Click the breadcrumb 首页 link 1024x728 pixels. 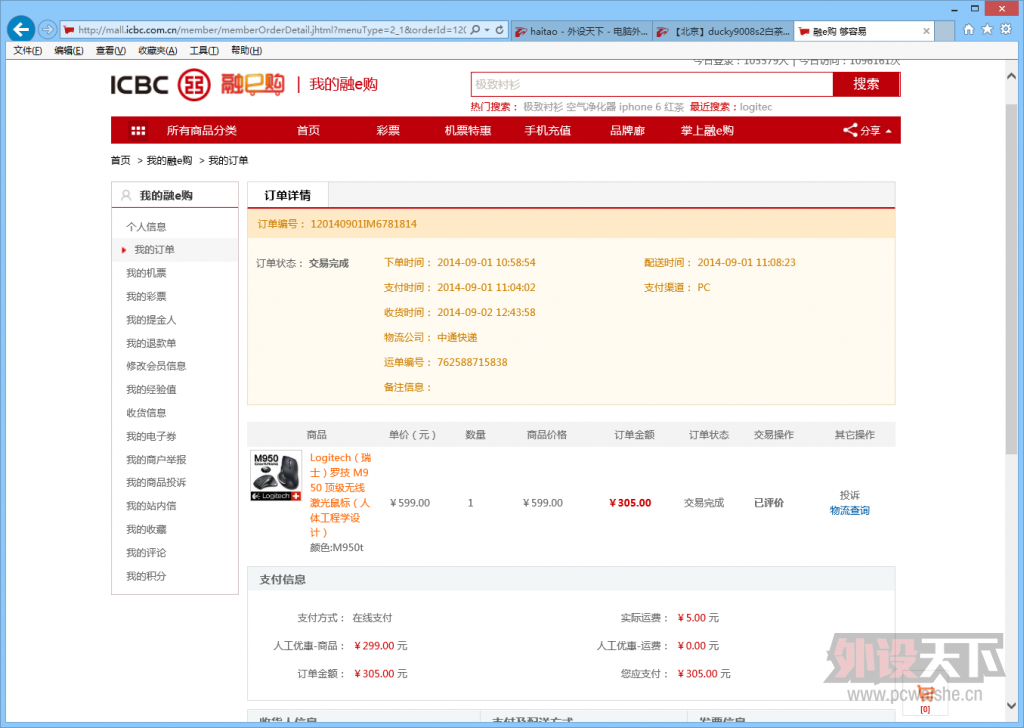click(x=120, y=161)
